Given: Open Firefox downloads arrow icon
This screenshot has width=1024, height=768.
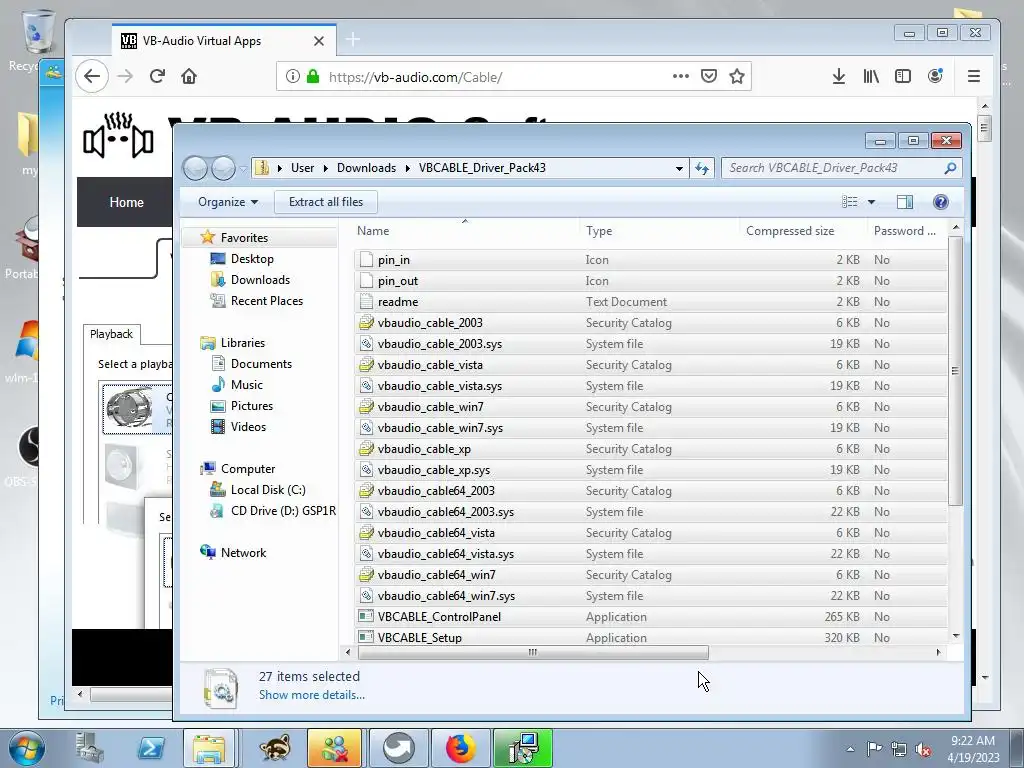Looking at the screenshot, I should point(839,76).
